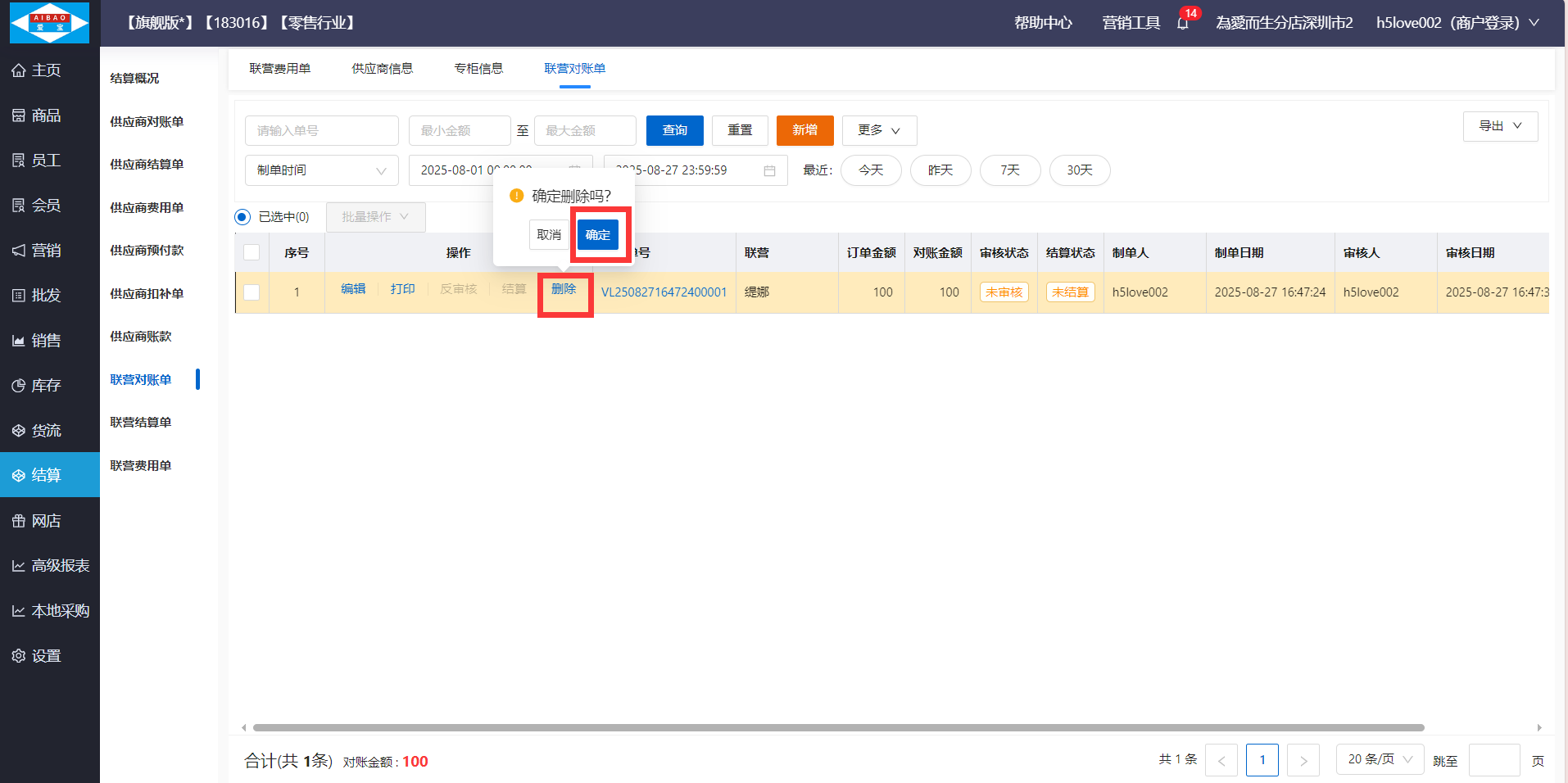Click the notification bell icon
This screenshot has height=783, width=1568.
point(1183,23)
